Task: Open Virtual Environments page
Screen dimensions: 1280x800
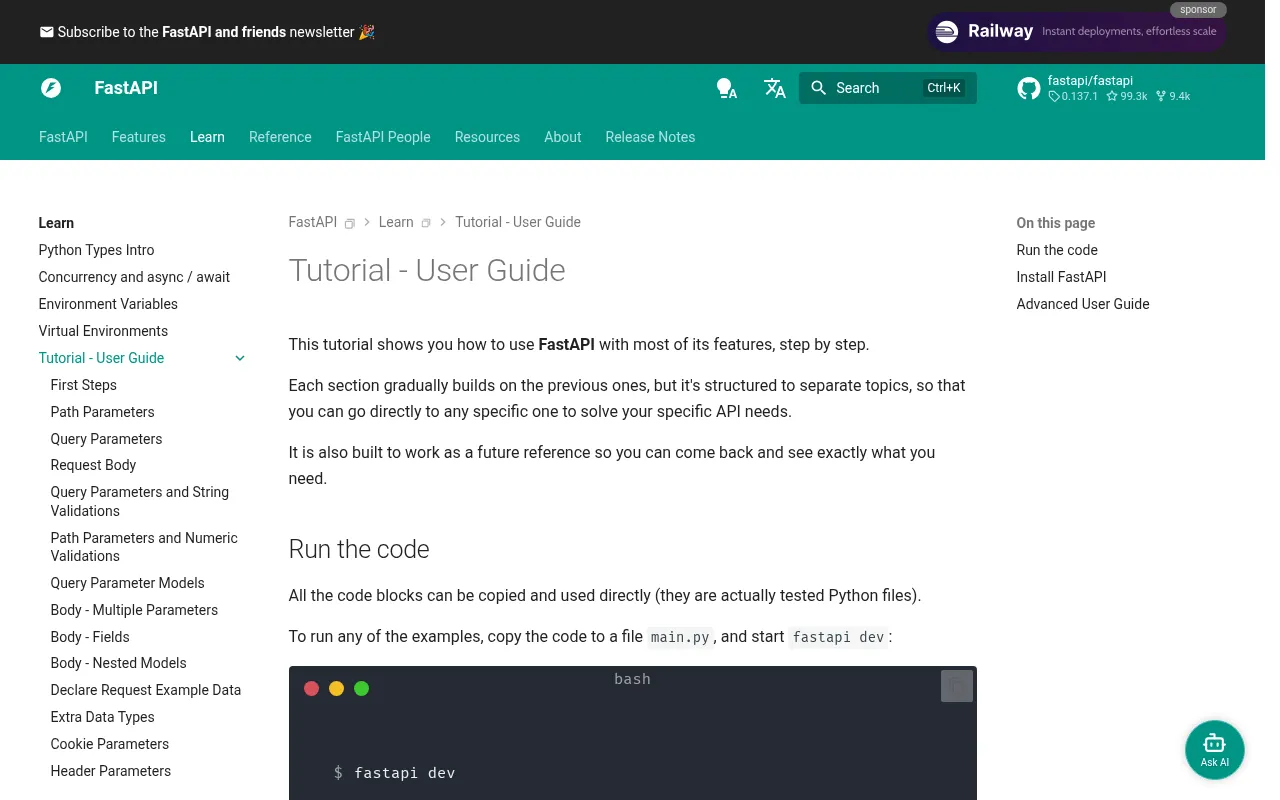Action: (x=103, y=331)
